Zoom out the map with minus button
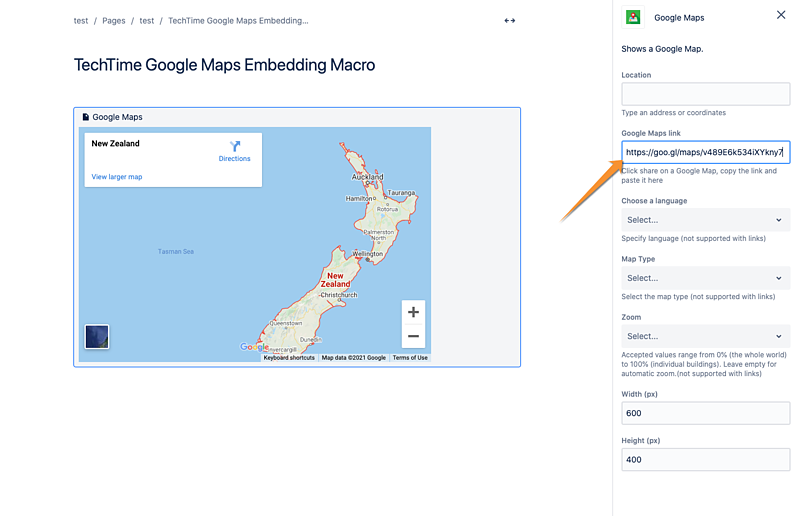800x516 pixels. (413, 336)
